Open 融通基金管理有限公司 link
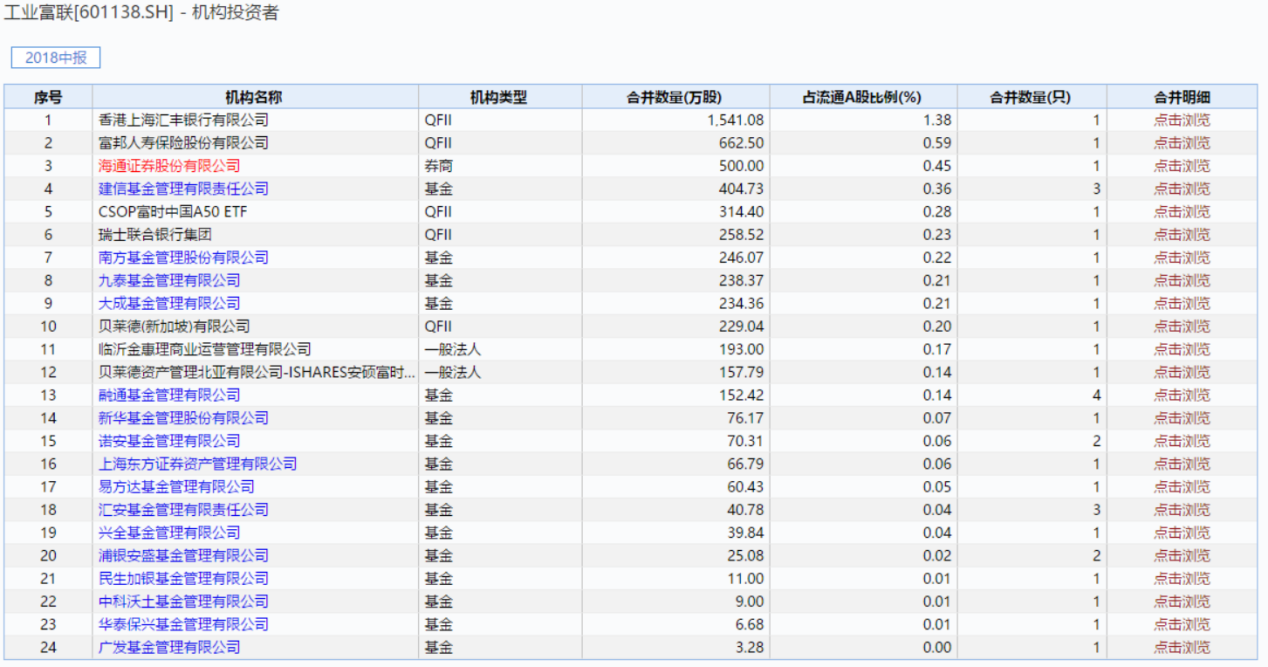This screenshot has height=667, width=1268. point(170,395)
